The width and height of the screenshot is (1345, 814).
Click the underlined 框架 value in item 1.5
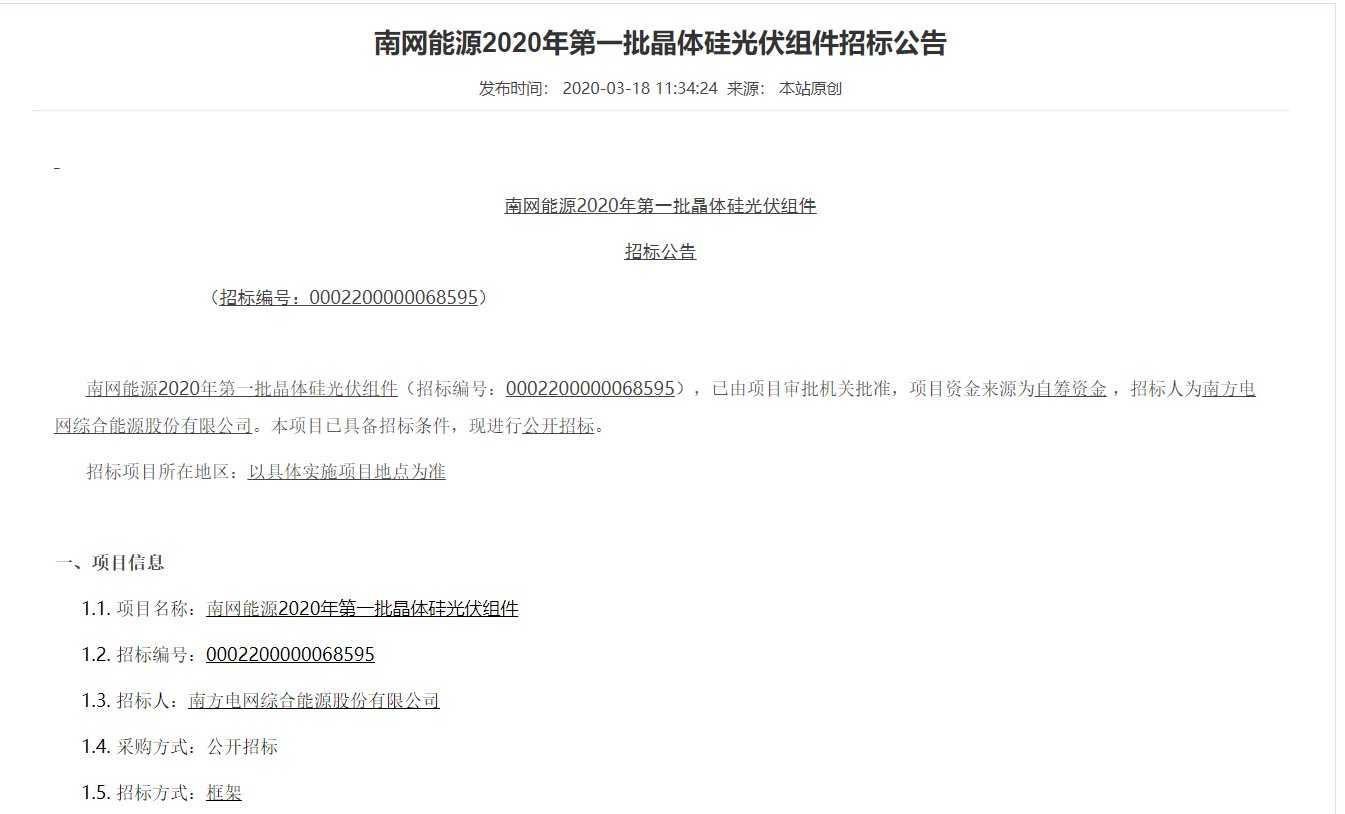click(224, 793)
